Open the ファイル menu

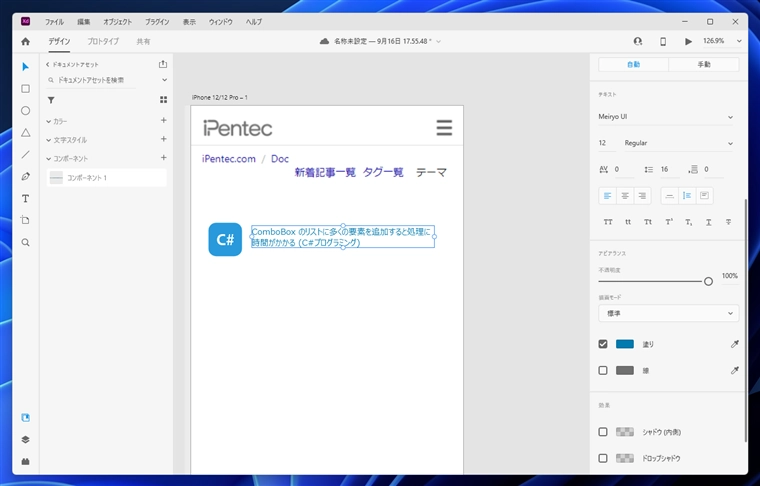tap(54, 22)
